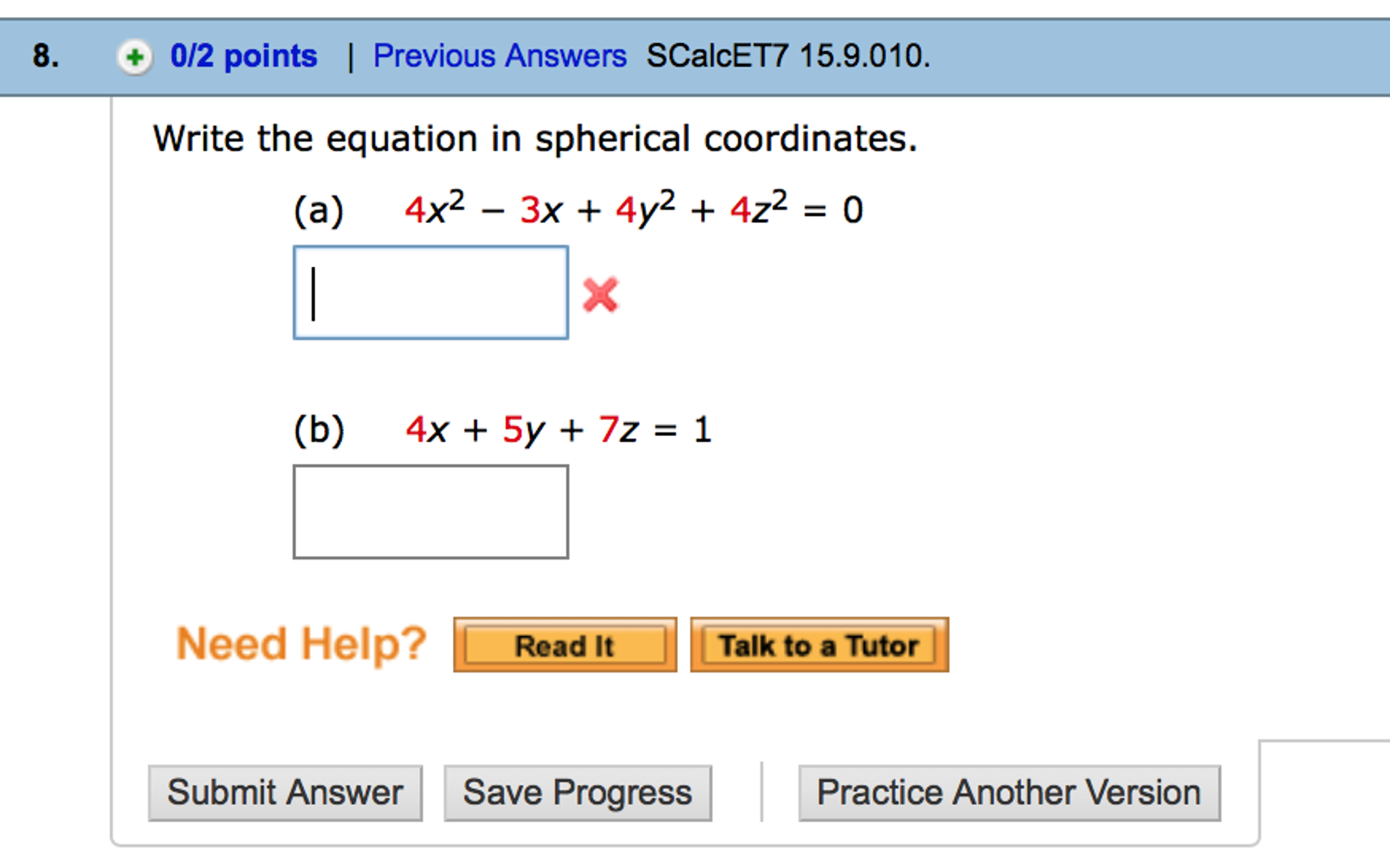The height and width of the screenshot is (868, 1390).
Task: Toggle focus into part (b) answer box
Action: (x=431, y=511)
